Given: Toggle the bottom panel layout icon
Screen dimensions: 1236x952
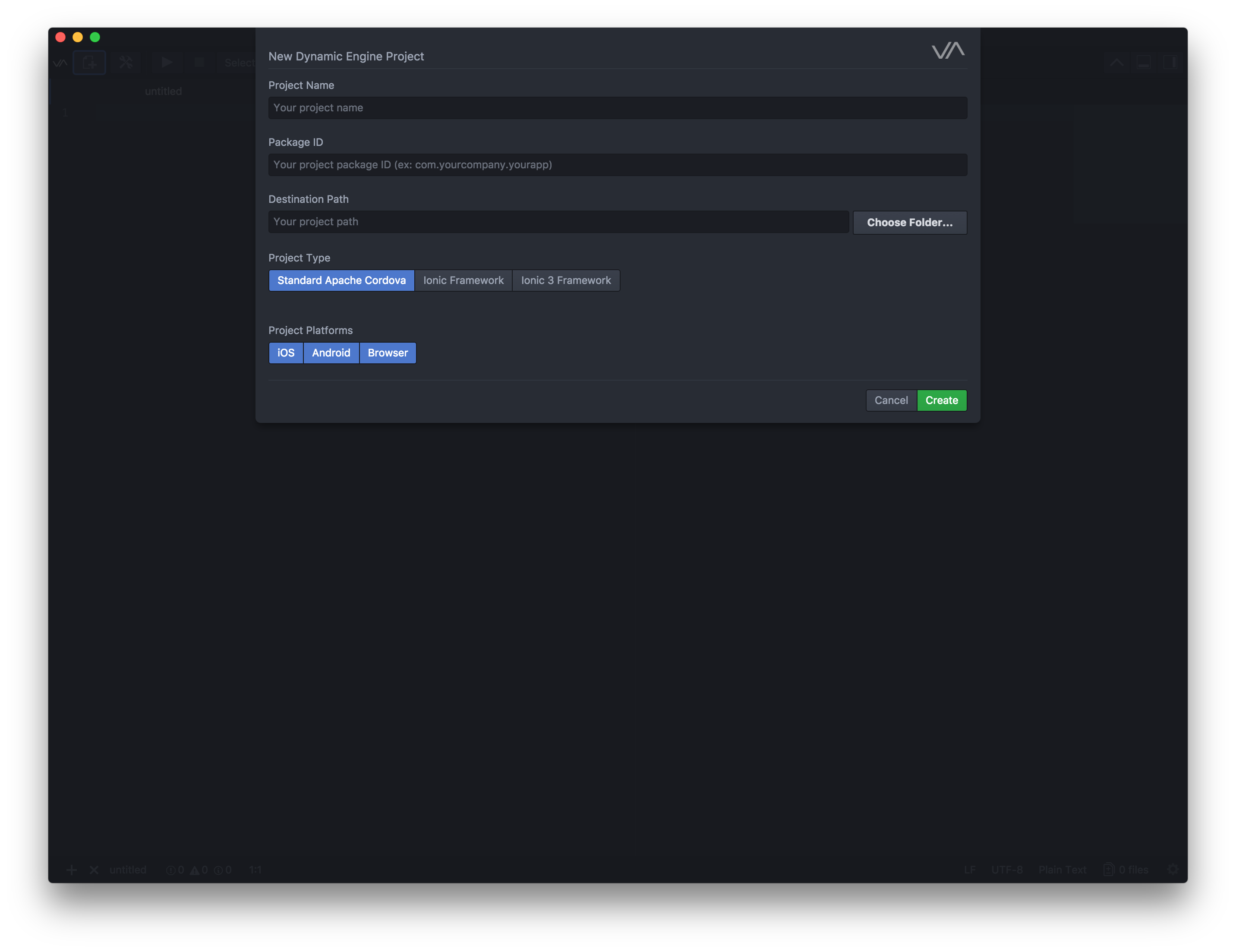Looking at the screenshot, I should point(1143,62).
